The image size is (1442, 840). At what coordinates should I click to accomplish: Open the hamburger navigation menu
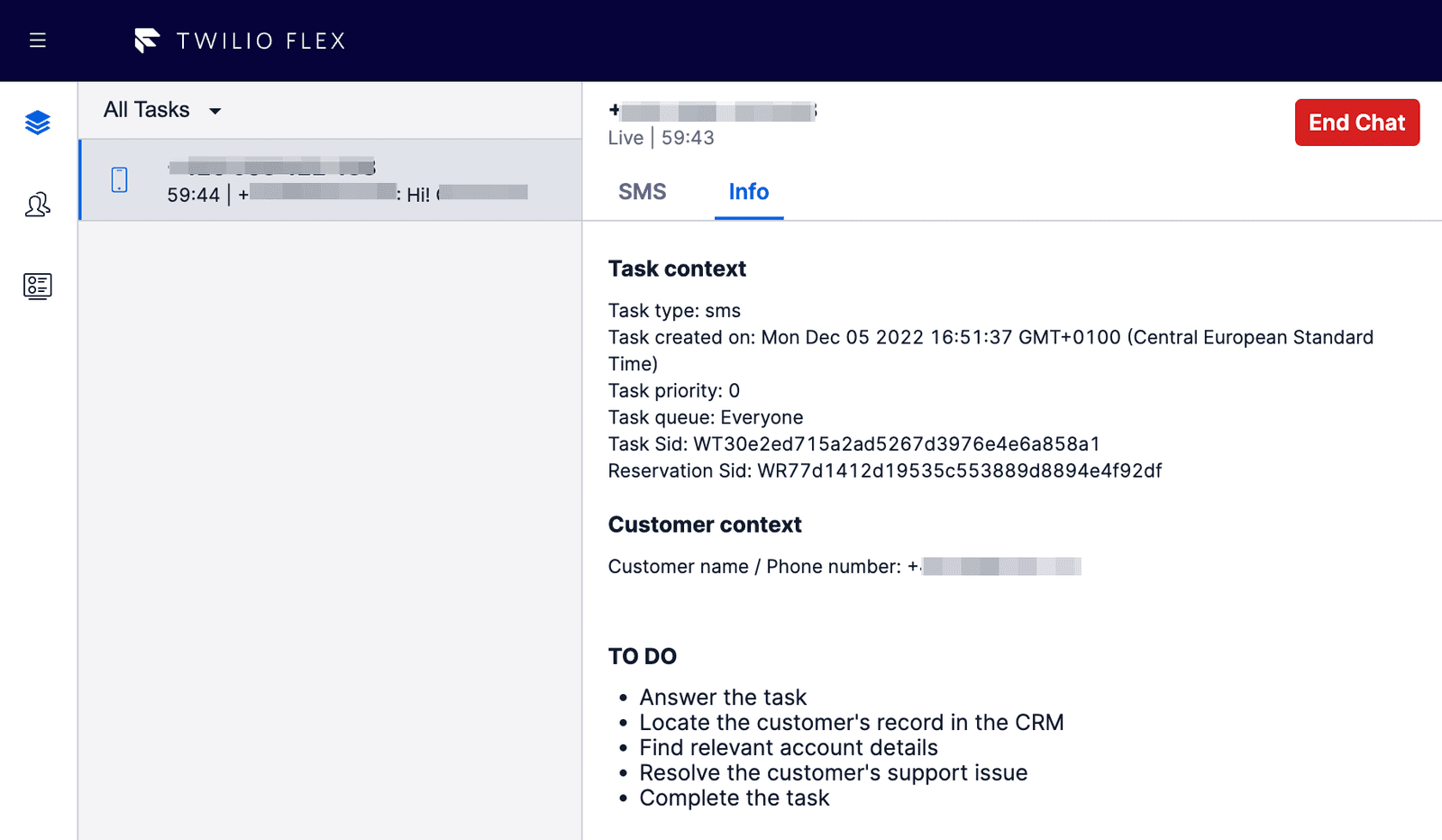[37, 40]
